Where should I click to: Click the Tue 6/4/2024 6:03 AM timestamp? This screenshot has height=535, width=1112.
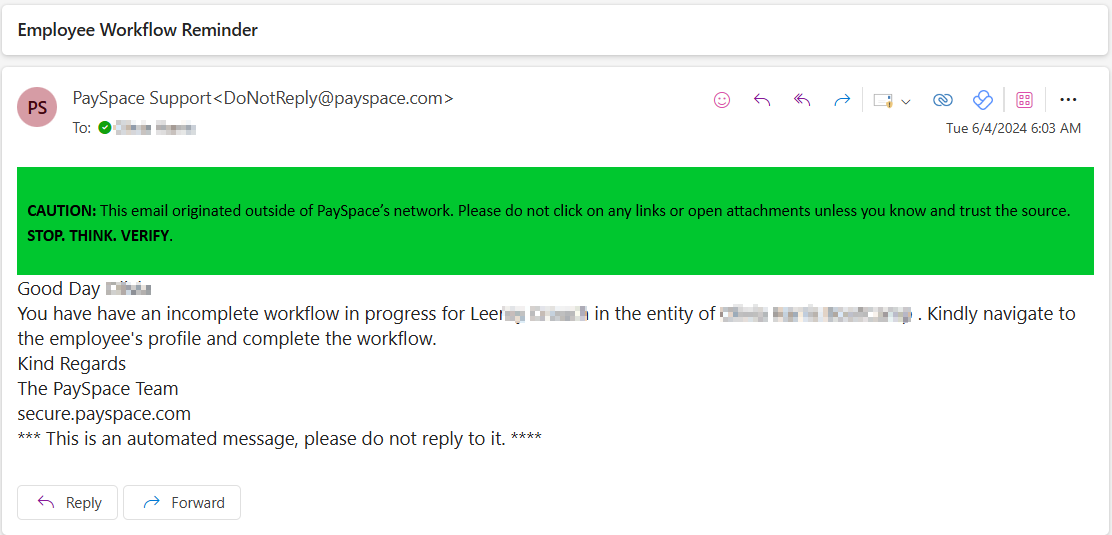1013,128
